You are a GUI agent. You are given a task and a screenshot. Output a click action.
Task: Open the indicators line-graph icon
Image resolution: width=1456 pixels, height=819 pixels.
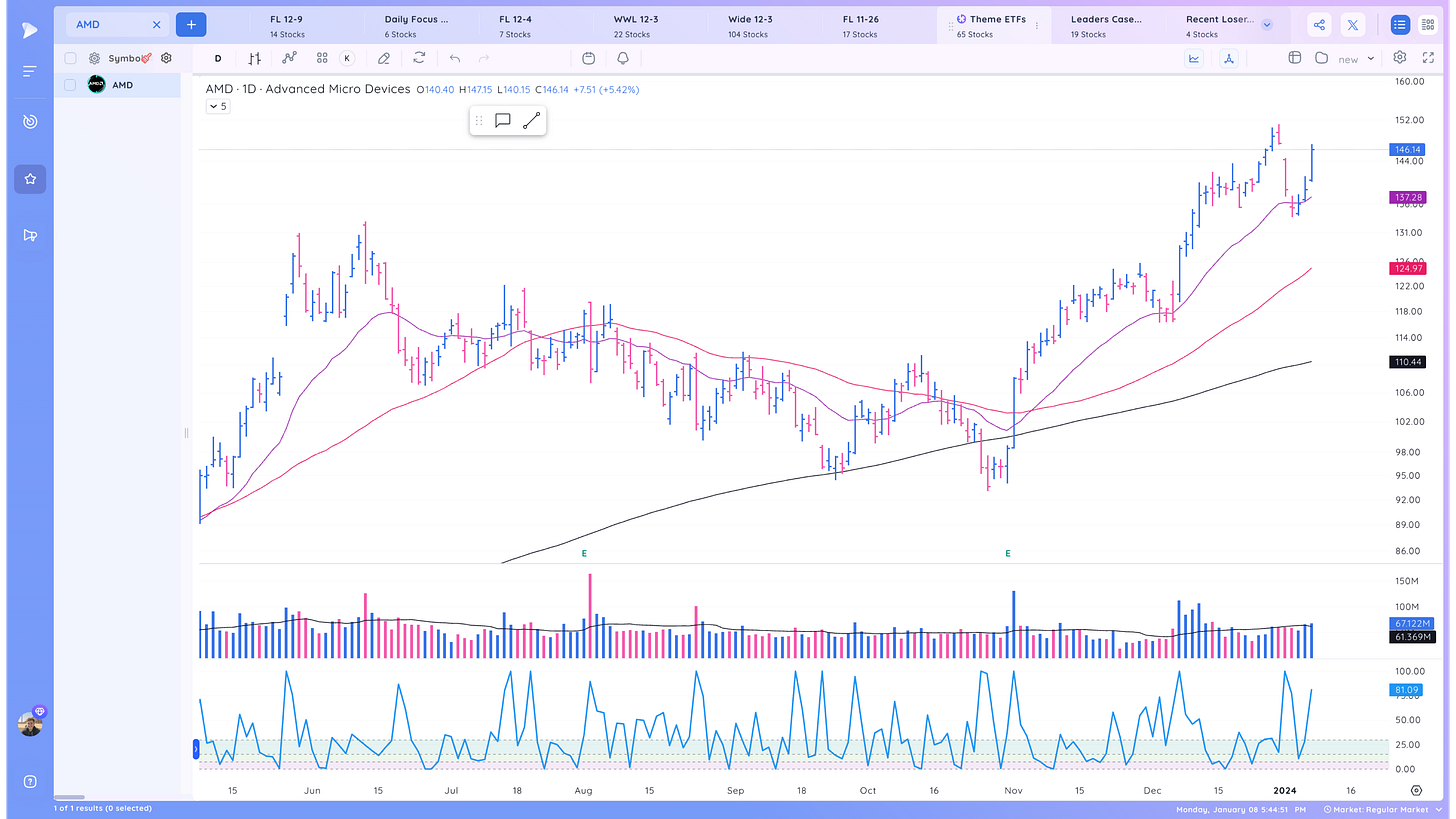pos(289,59)
